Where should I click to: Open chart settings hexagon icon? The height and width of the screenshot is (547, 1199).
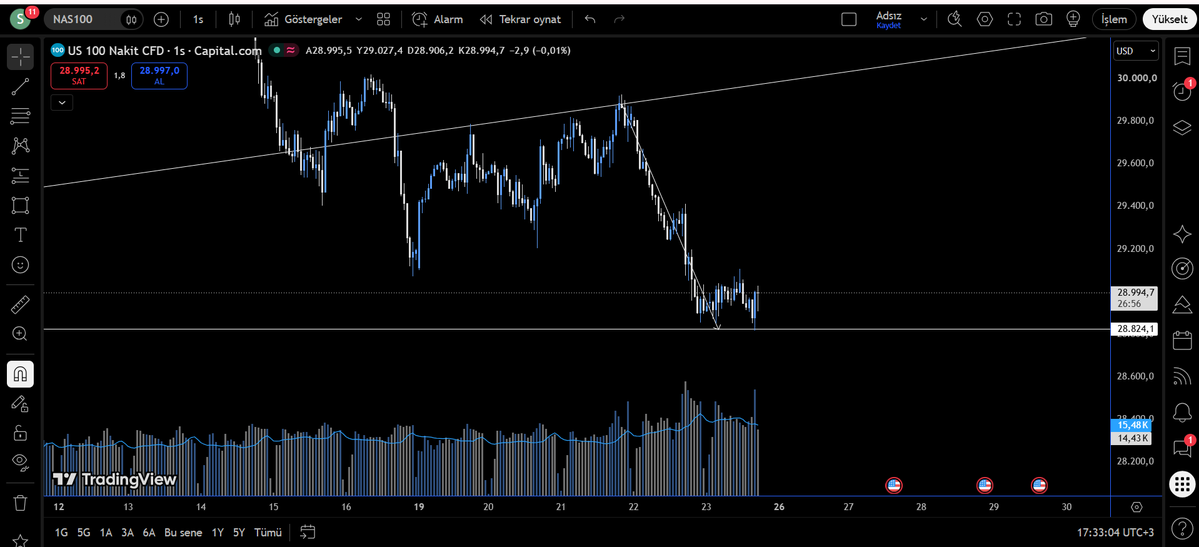pyautogui.click(x=985, y=19)
